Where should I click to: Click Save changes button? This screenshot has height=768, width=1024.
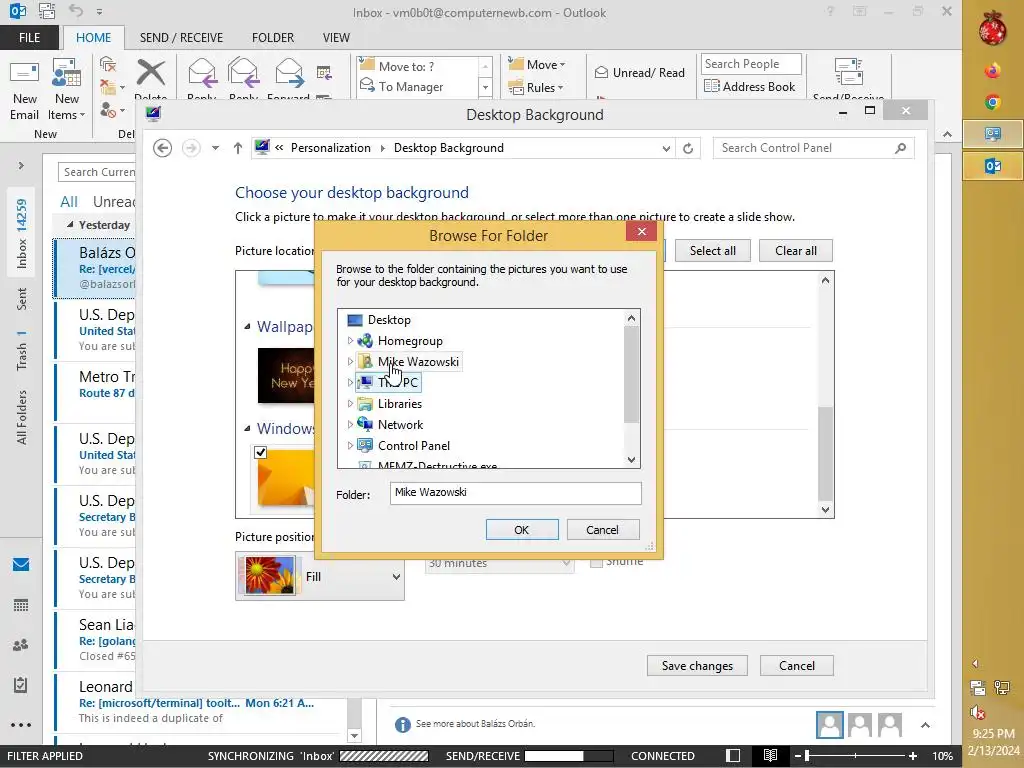[697, 665]
